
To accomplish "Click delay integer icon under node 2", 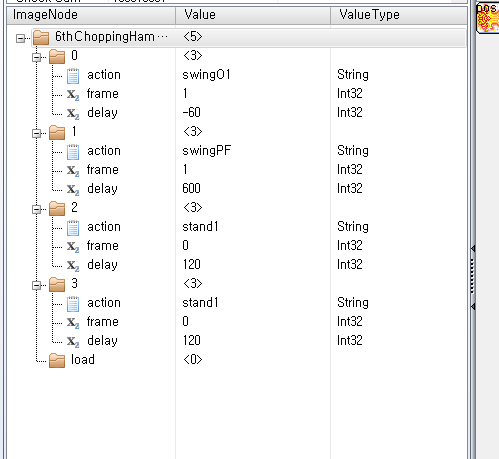I will [x=73, y=266].
